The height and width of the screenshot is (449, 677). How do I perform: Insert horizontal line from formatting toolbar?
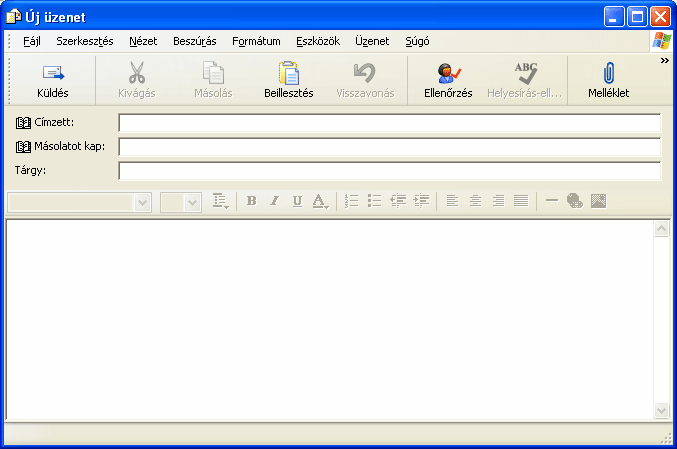tap(552, 200)
